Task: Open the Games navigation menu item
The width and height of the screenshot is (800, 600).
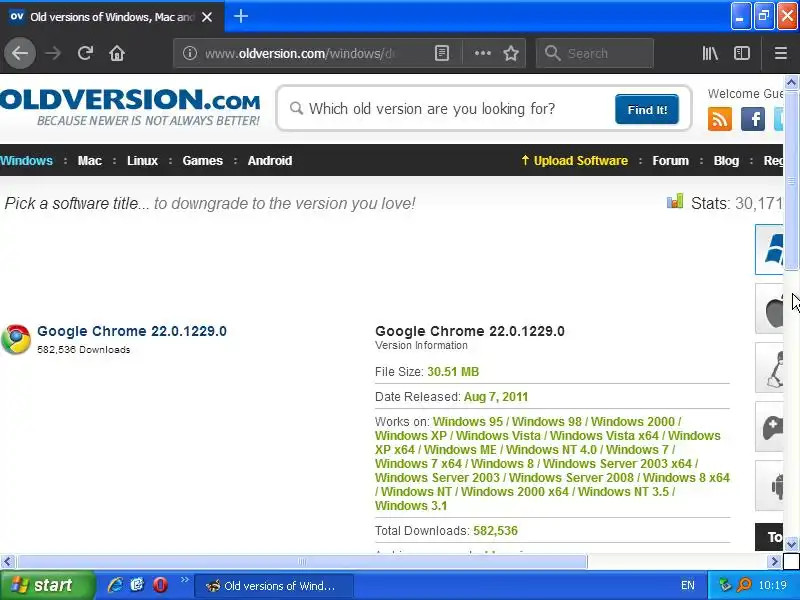Action: pos(203,161)
